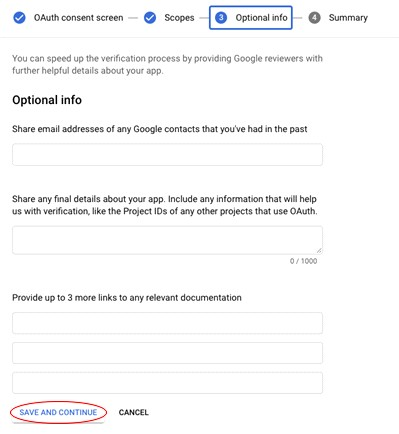Image resolution: width=399 pixels, height=434 pixels.
Task: Focus the second documentation link field
Action: click(x=167, y=353)
